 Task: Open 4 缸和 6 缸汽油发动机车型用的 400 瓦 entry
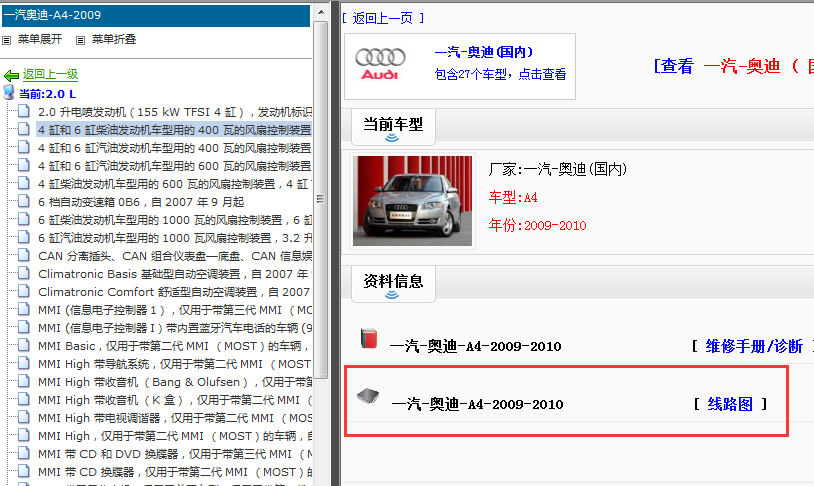pos(174,148)
